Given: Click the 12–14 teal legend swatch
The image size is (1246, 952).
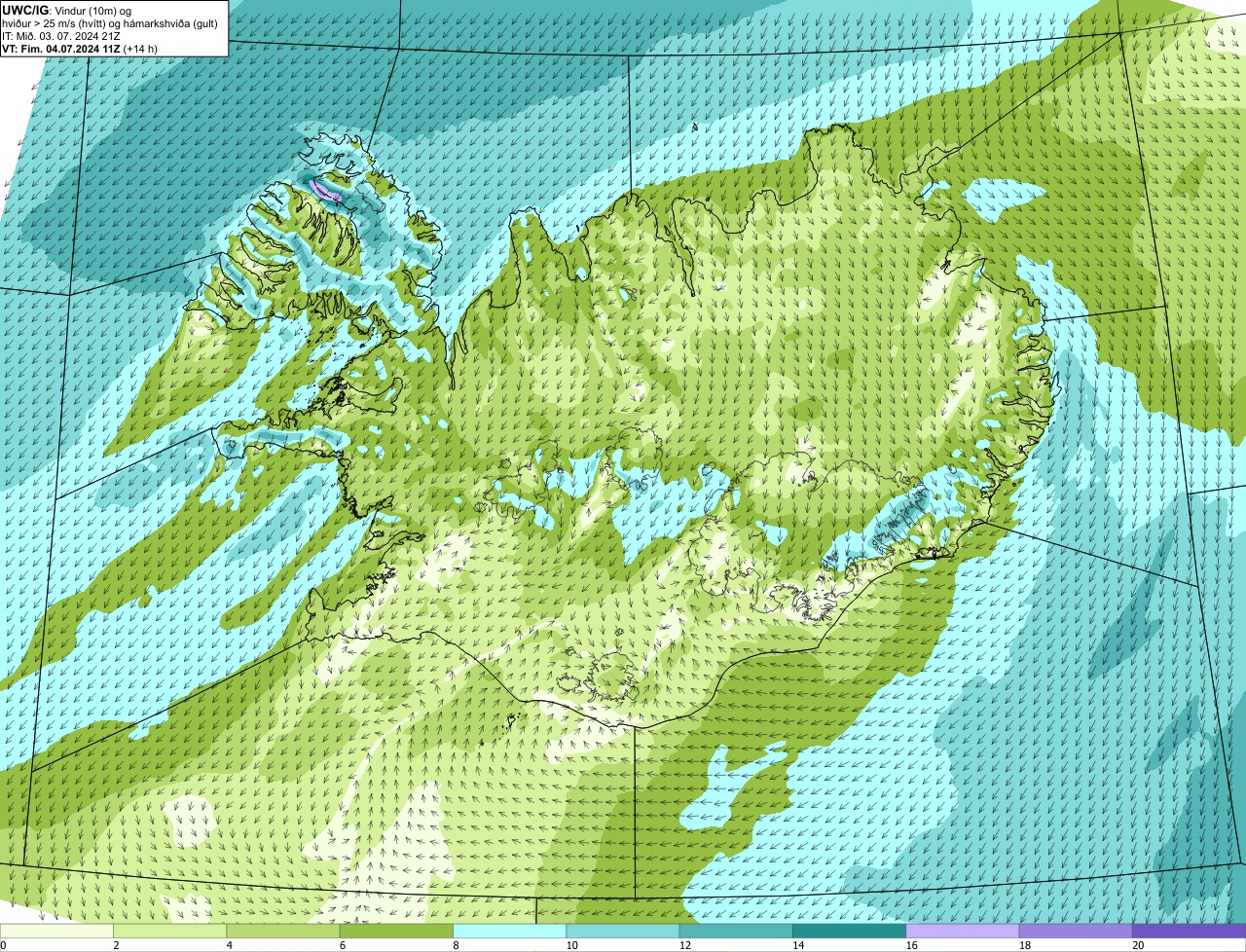Looking at the screenshot, I should pos(737,931).
